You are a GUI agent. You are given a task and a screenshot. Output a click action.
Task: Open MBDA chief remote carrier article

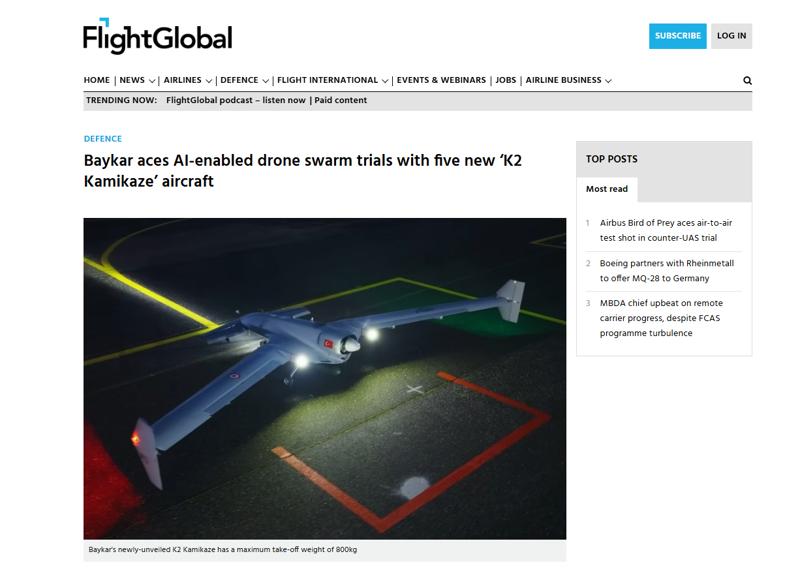(x=661, y=318)
